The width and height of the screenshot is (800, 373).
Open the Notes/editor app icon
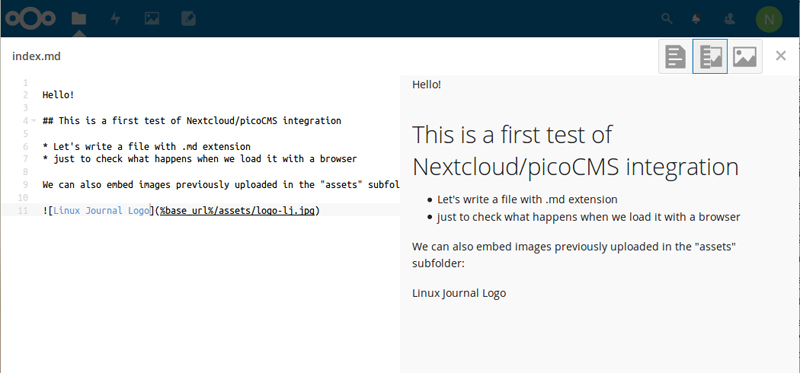(189, 19)
